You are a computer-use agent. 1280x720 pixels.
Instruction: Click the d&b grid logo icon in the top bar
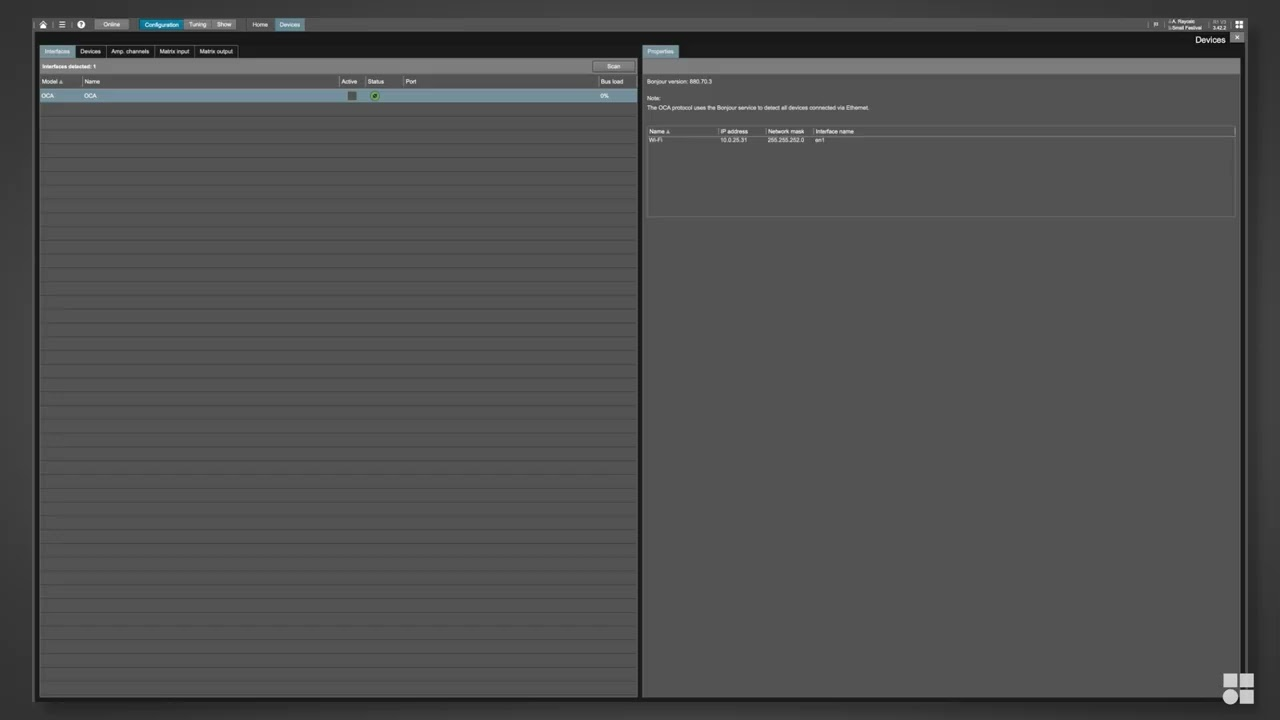pyautogui.click(x=1239, y=25)
